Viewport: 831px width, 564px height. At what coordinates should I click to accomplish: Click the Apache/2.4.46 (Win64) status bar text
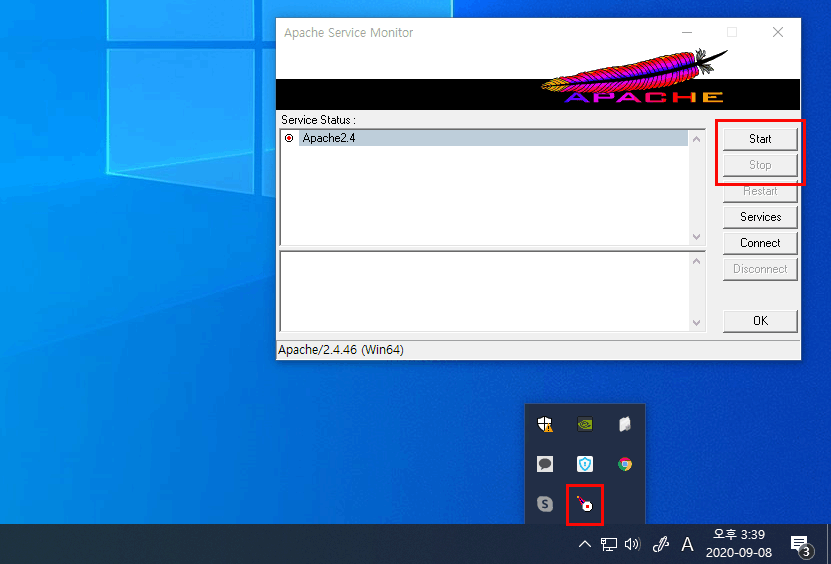point(341,350)
